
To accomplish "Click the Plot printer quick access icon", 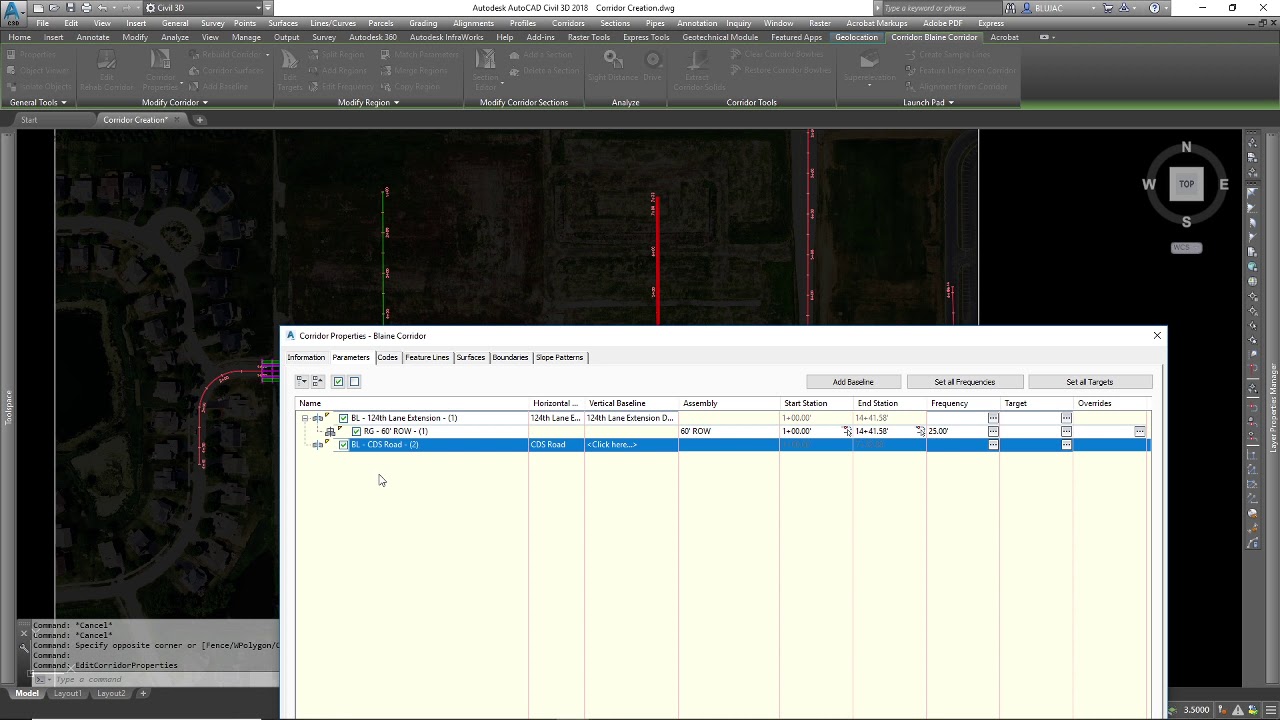I will 86,8.
